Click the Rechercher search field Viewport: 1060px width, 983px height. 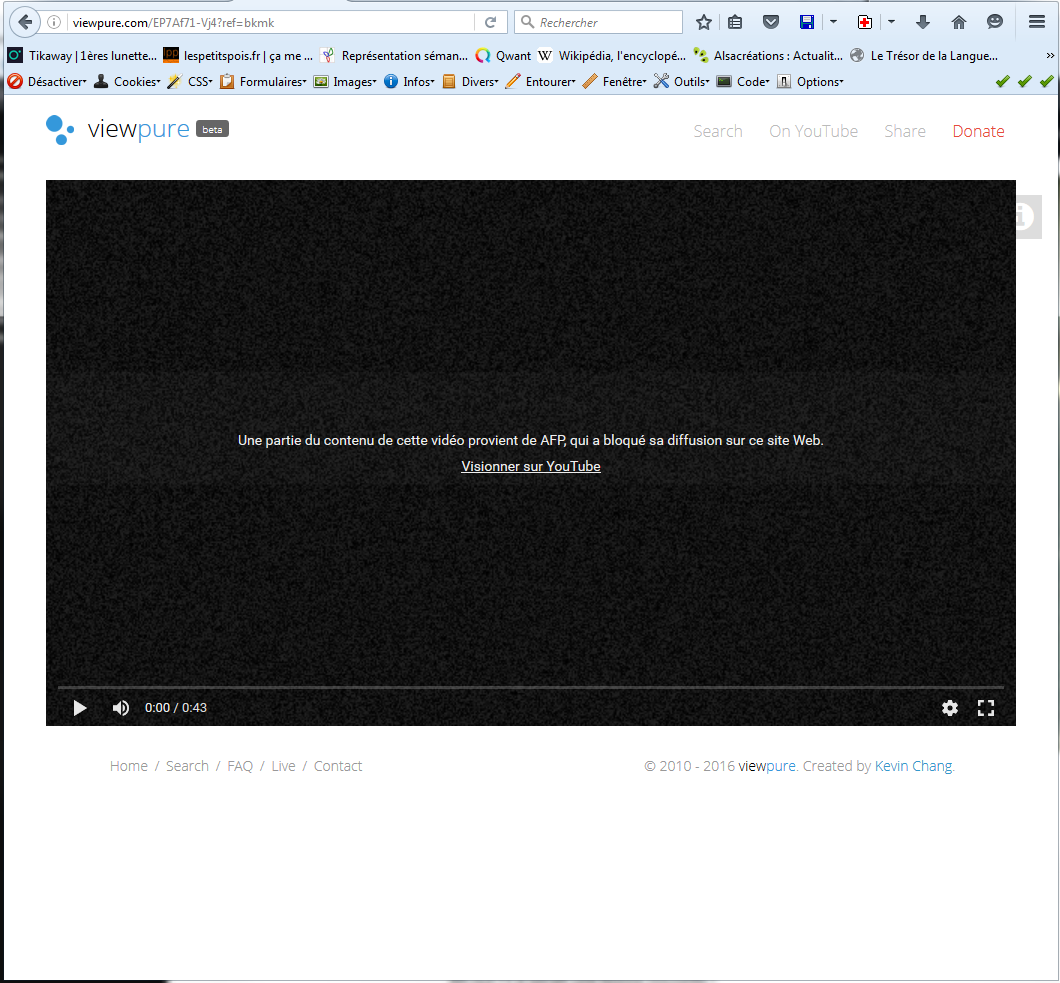pos(607,22)
